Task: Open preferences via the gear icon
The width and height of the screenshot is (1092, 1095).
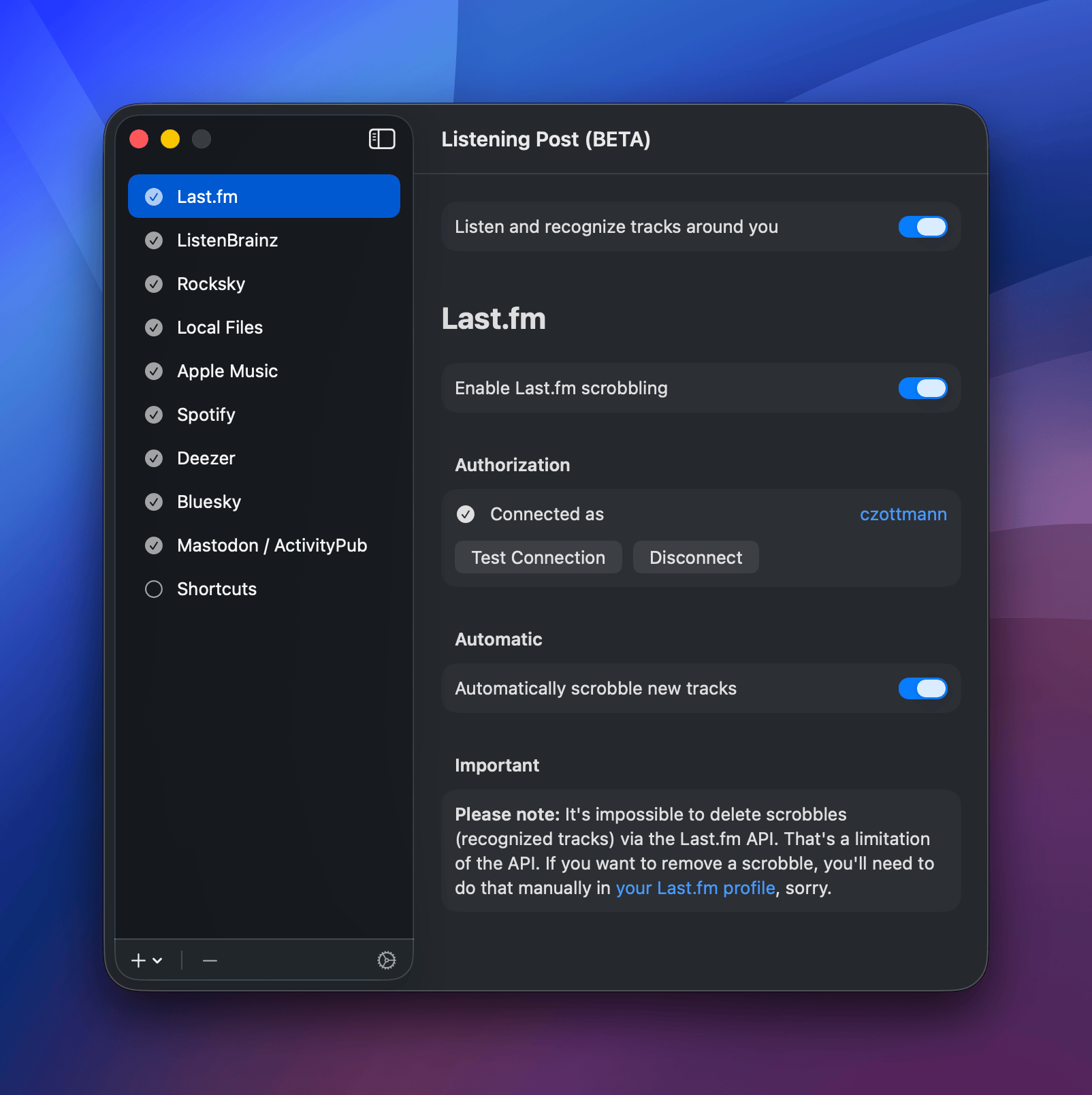Action: 386,960
